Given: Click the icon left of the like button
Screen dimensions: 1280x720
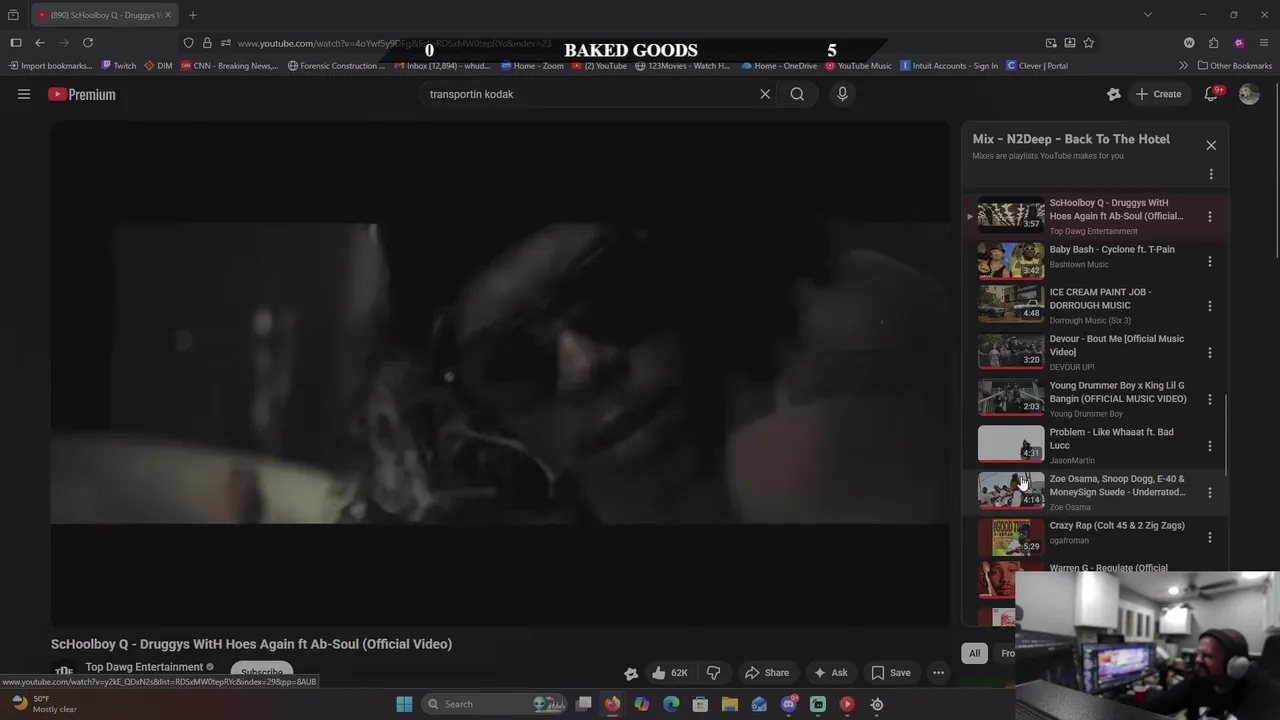Looking at the screenshot, I should [631, 673].
